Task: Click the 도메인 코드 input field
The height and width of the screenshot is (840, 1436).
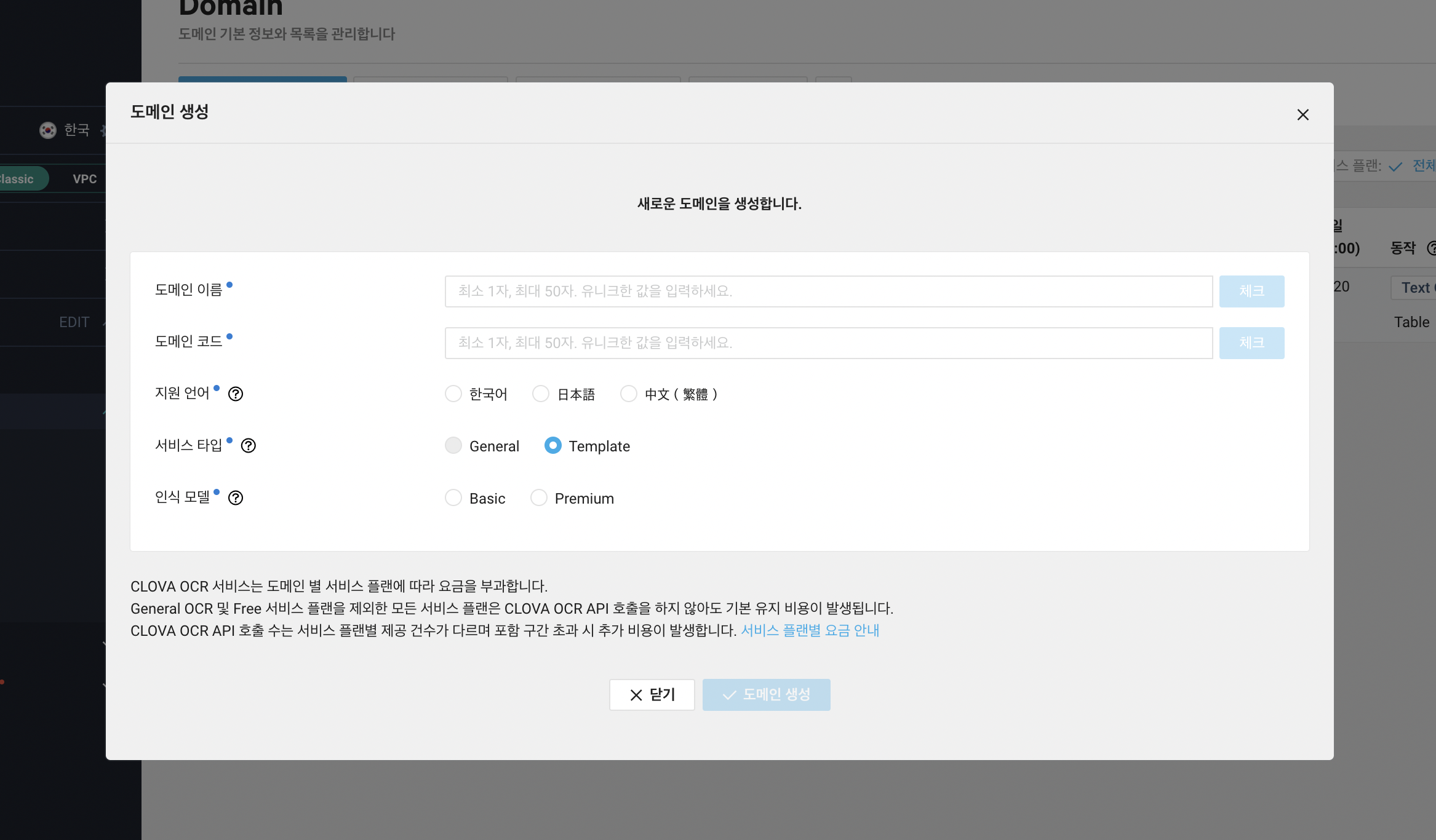Action: pos(828,343)
